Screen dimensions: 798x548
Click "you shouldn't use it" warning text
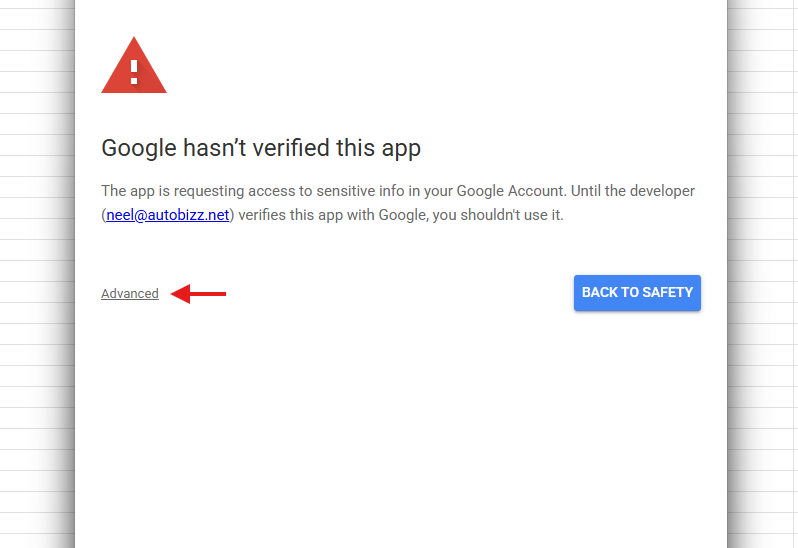click(496, 215)
